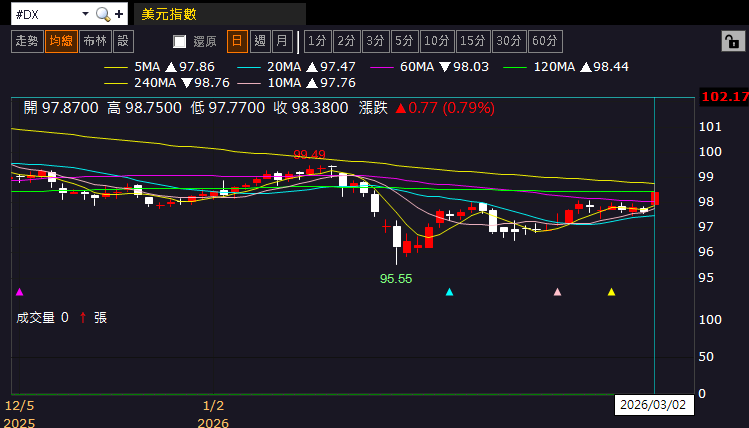Click the 60MA legend entry

tap(430, 67)
